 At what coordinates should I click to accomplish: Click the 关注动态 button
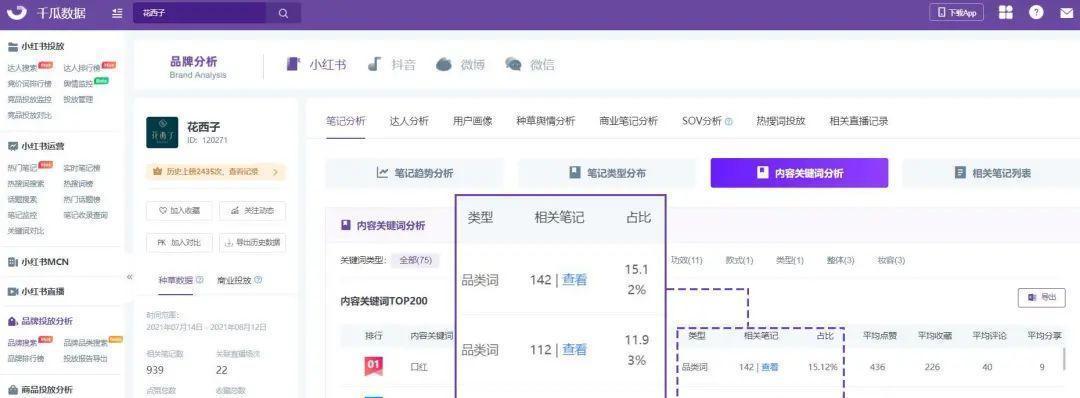tap(252, 211)
